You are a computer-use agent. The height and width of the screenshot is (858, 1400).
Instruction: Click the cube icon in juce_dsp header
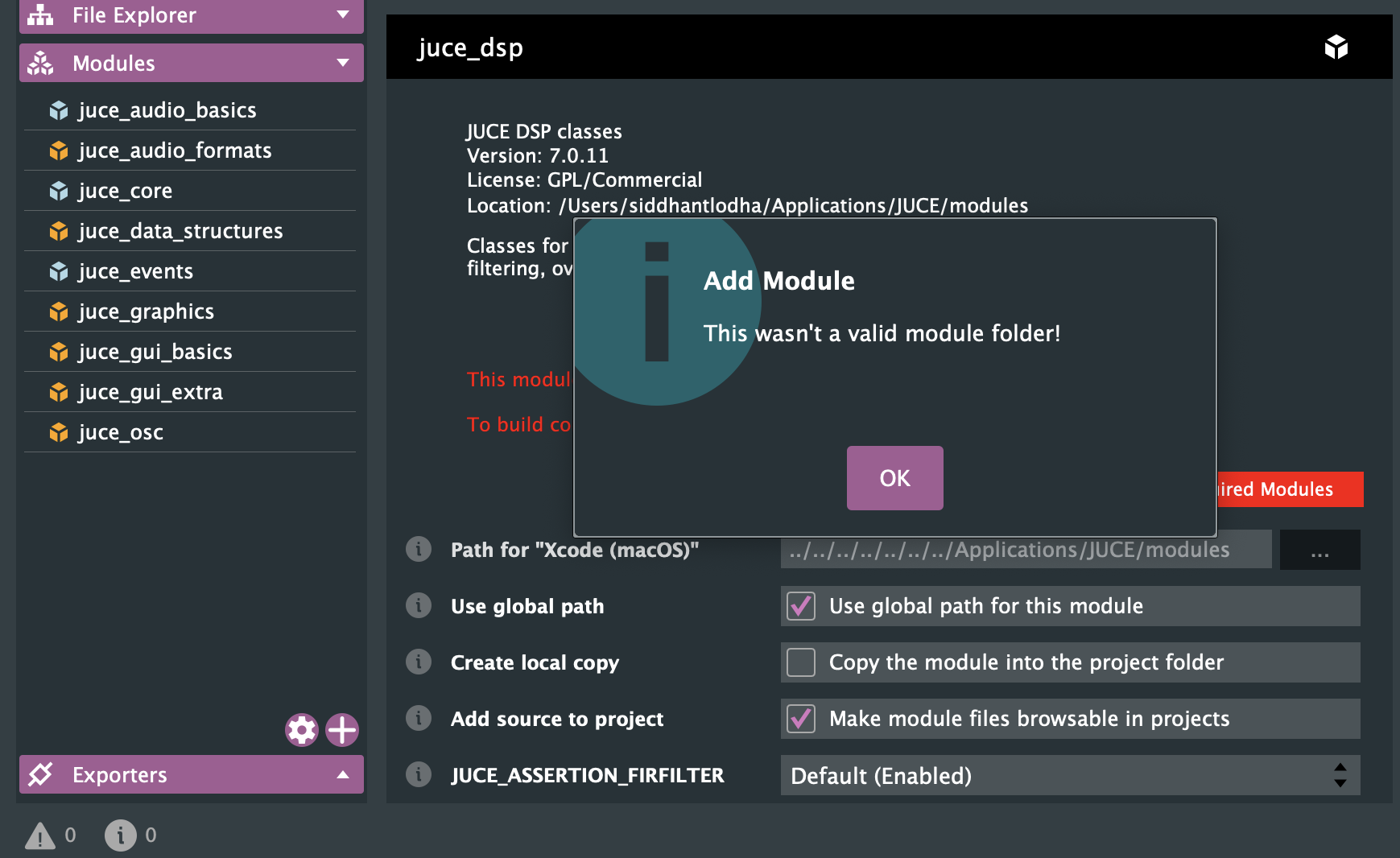pos(1336,47)
